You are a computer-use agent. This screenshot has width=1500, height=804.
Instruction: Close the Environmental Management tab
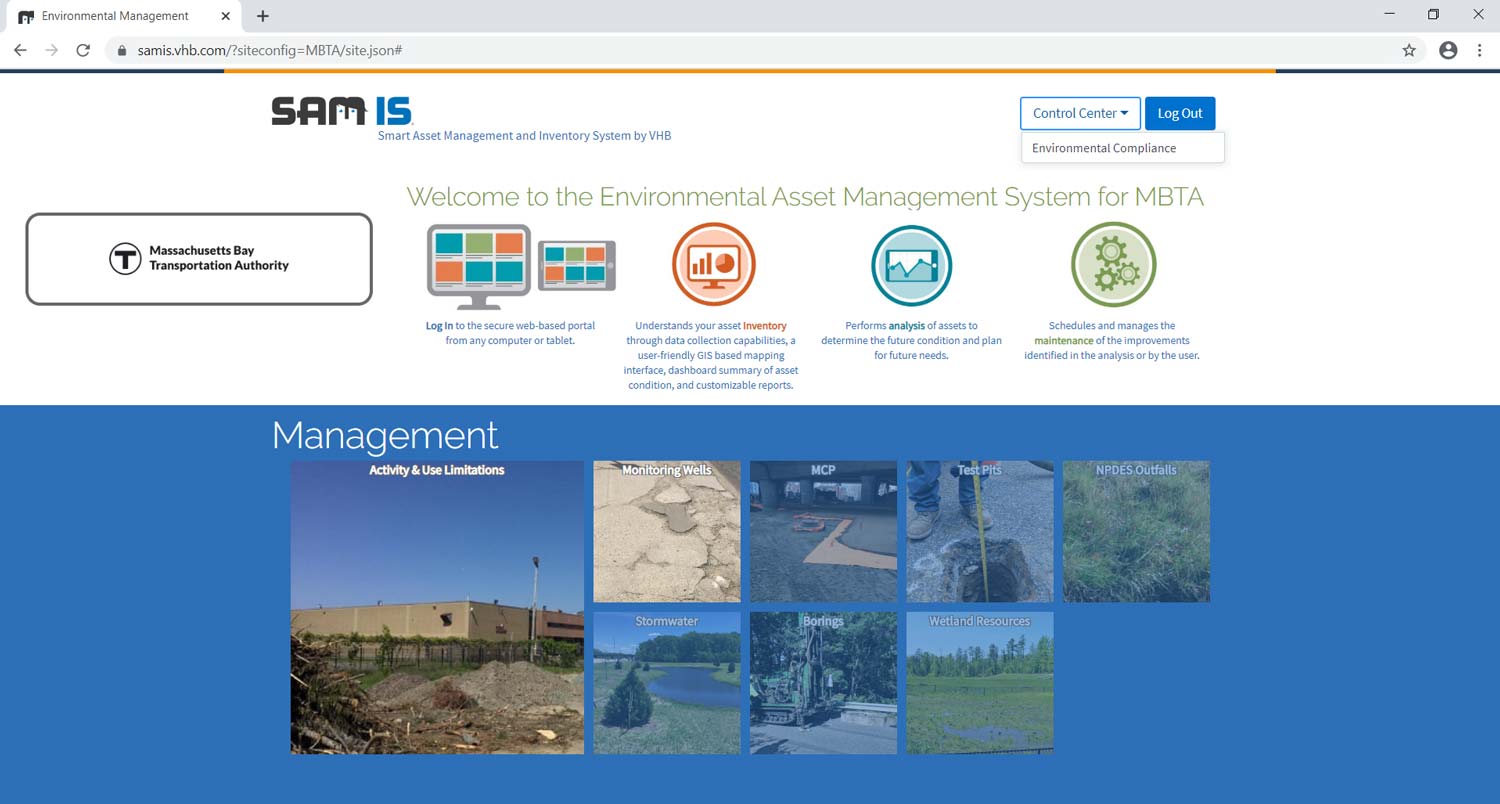click(225, 16)
